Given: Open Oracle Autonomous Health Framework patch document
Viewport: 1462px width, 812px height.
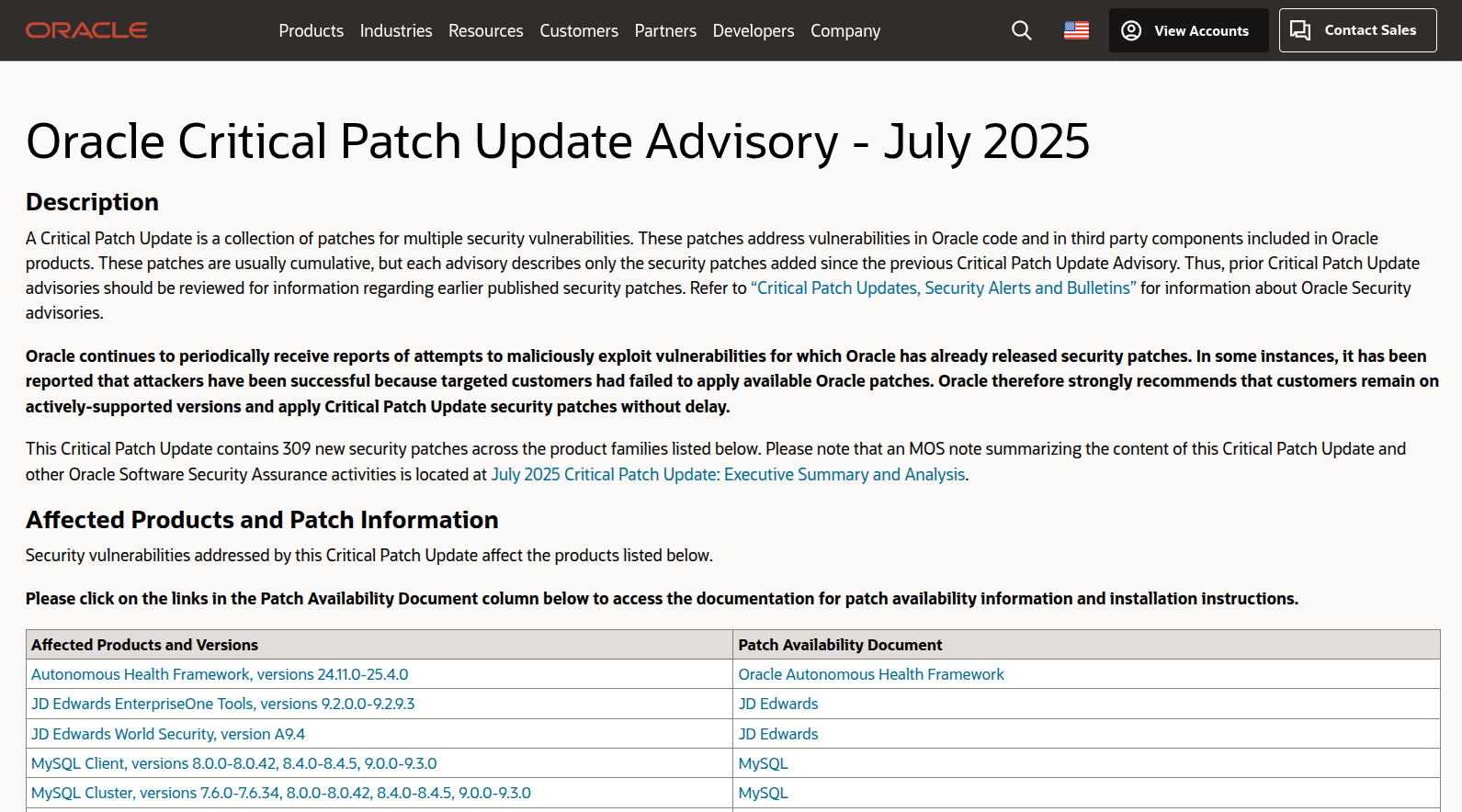Looking at the screenshot, I should pos(870,674).
